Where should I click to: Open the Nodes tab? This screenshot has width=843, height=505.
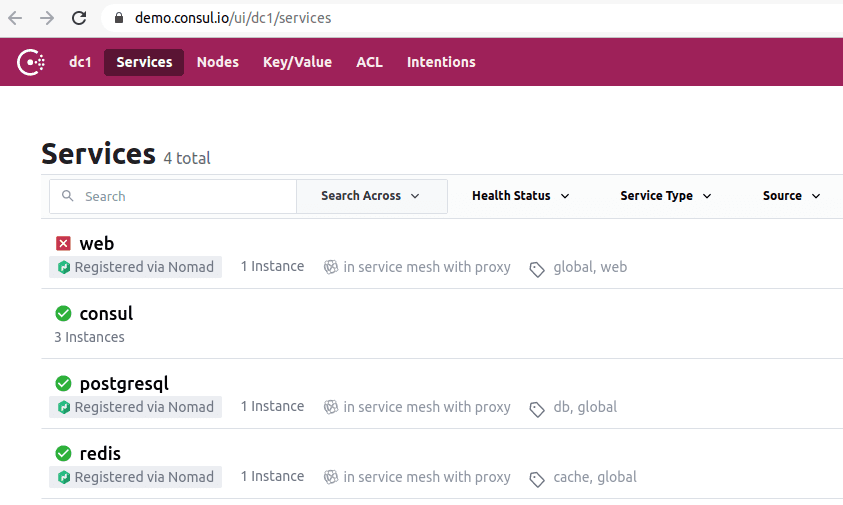pyautogui.click(x=218, y=62)
